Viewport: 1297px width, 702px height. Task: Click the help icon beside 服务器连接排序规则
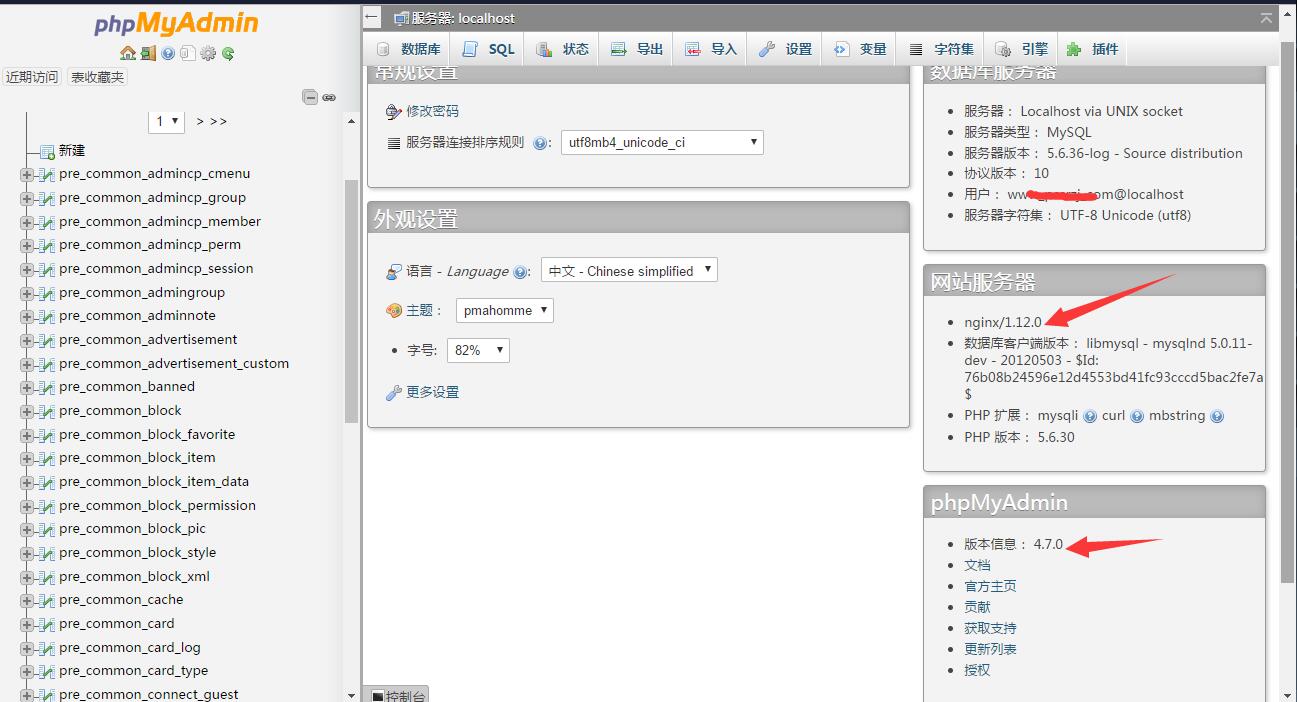(541, 143)
